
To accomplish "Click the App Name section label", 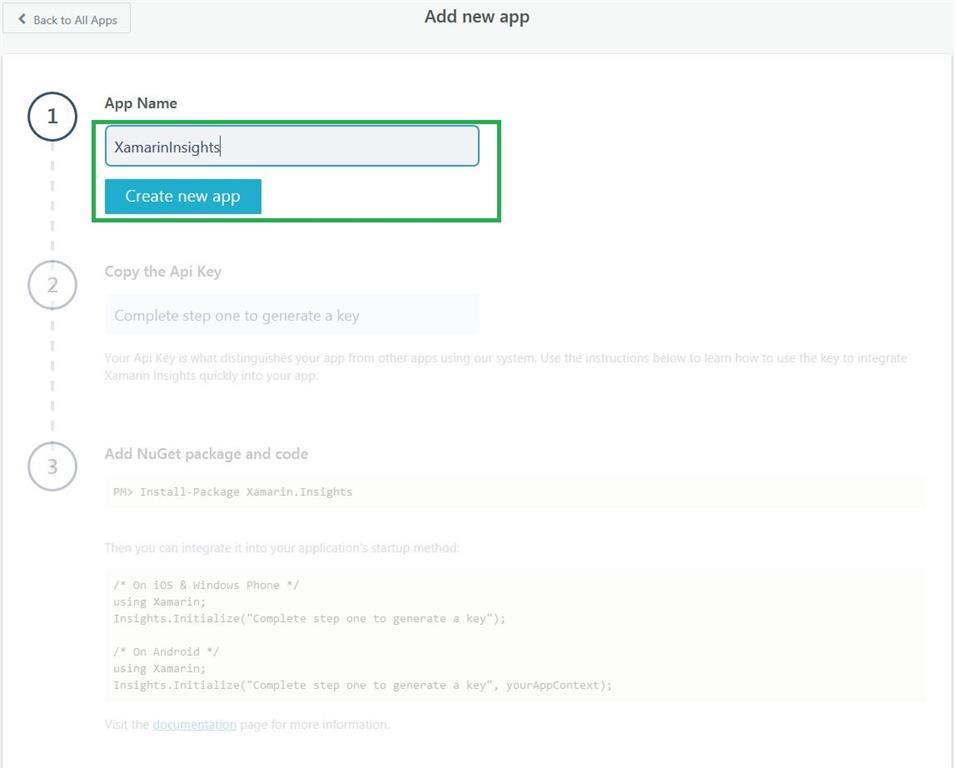I will pos(140,102).
